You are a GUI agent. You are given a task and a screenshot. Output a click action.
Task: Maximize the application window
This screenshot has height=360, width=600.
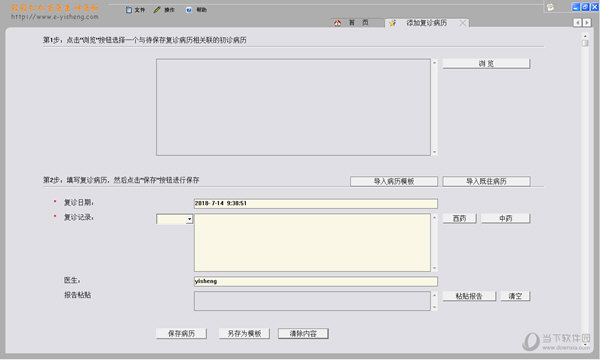tap(585, 7)
